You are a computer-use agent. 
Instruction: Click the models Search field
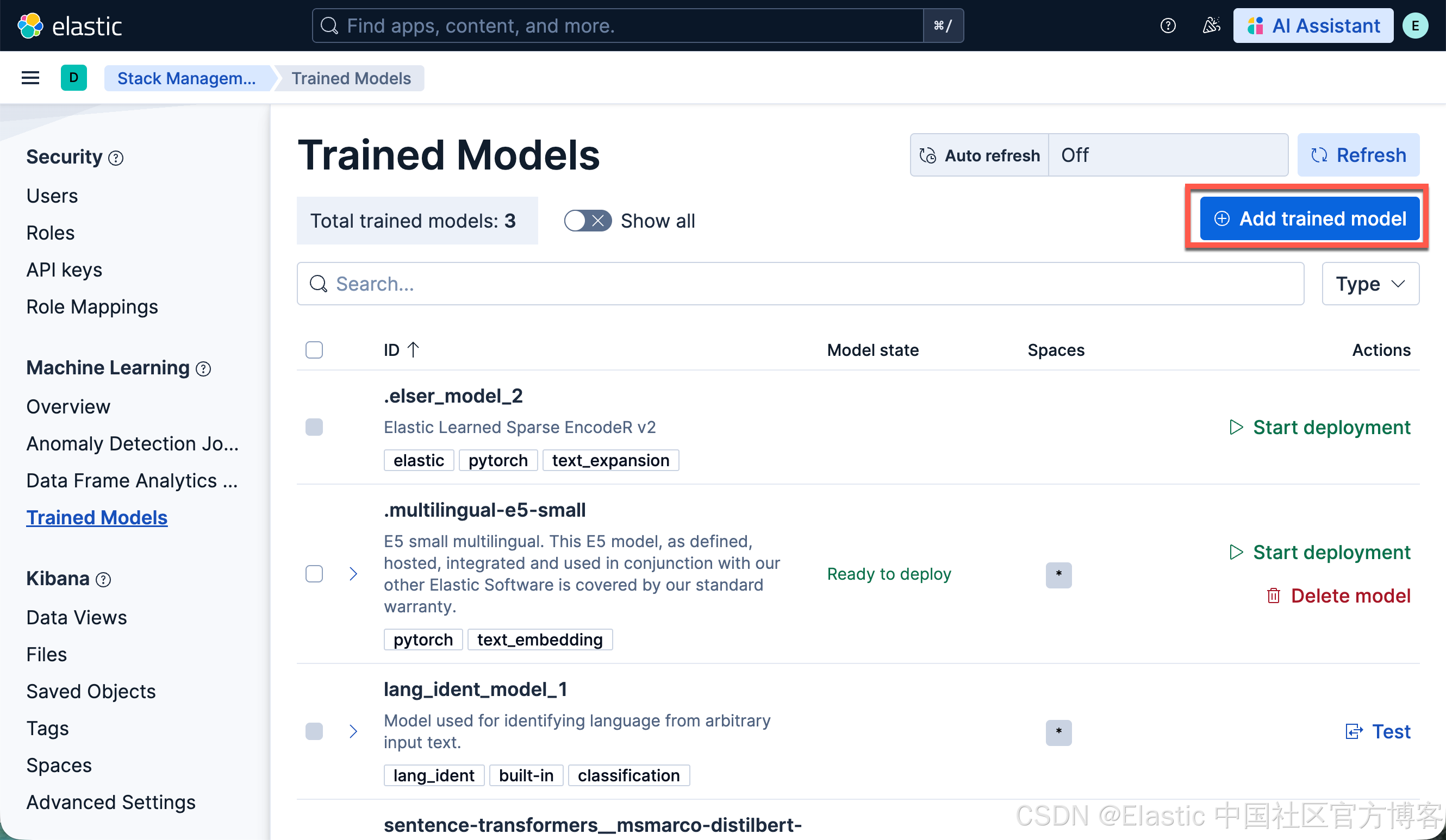(x=800, y=284)
